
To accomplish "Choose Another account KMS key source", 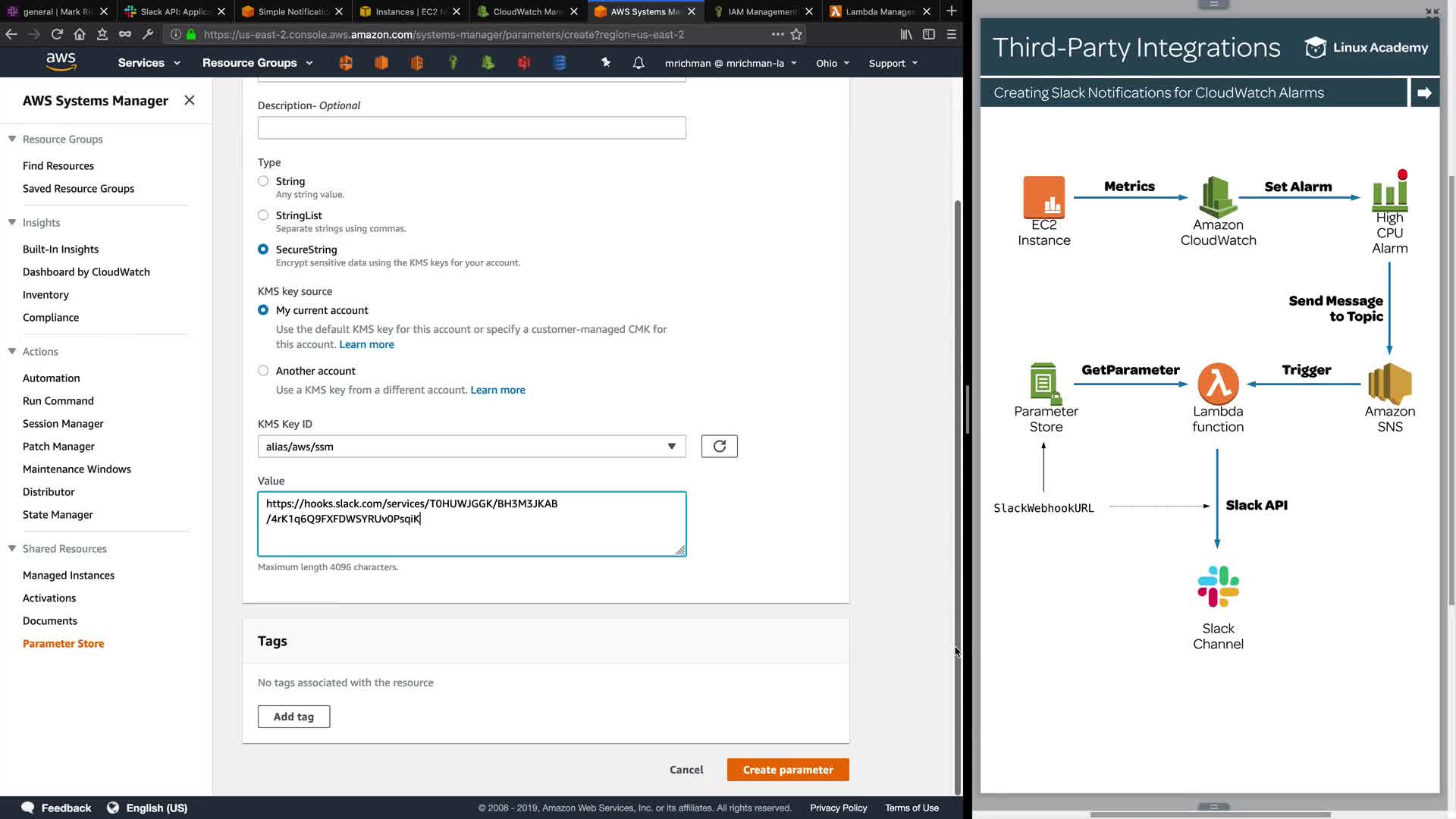I will click(x=263, y=371).
